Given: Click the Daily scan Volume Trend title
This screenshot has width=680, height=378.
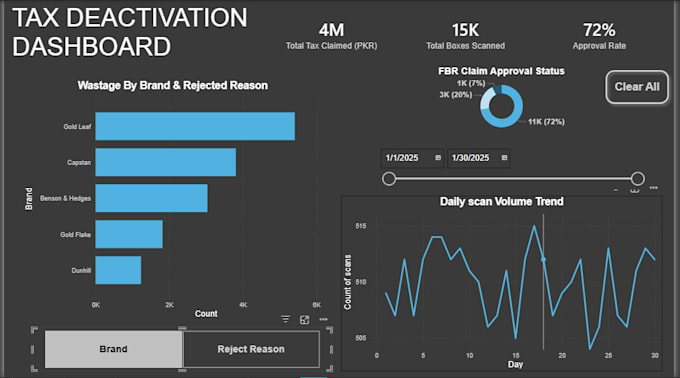Looking at the screenshot, I should point(502,202).
